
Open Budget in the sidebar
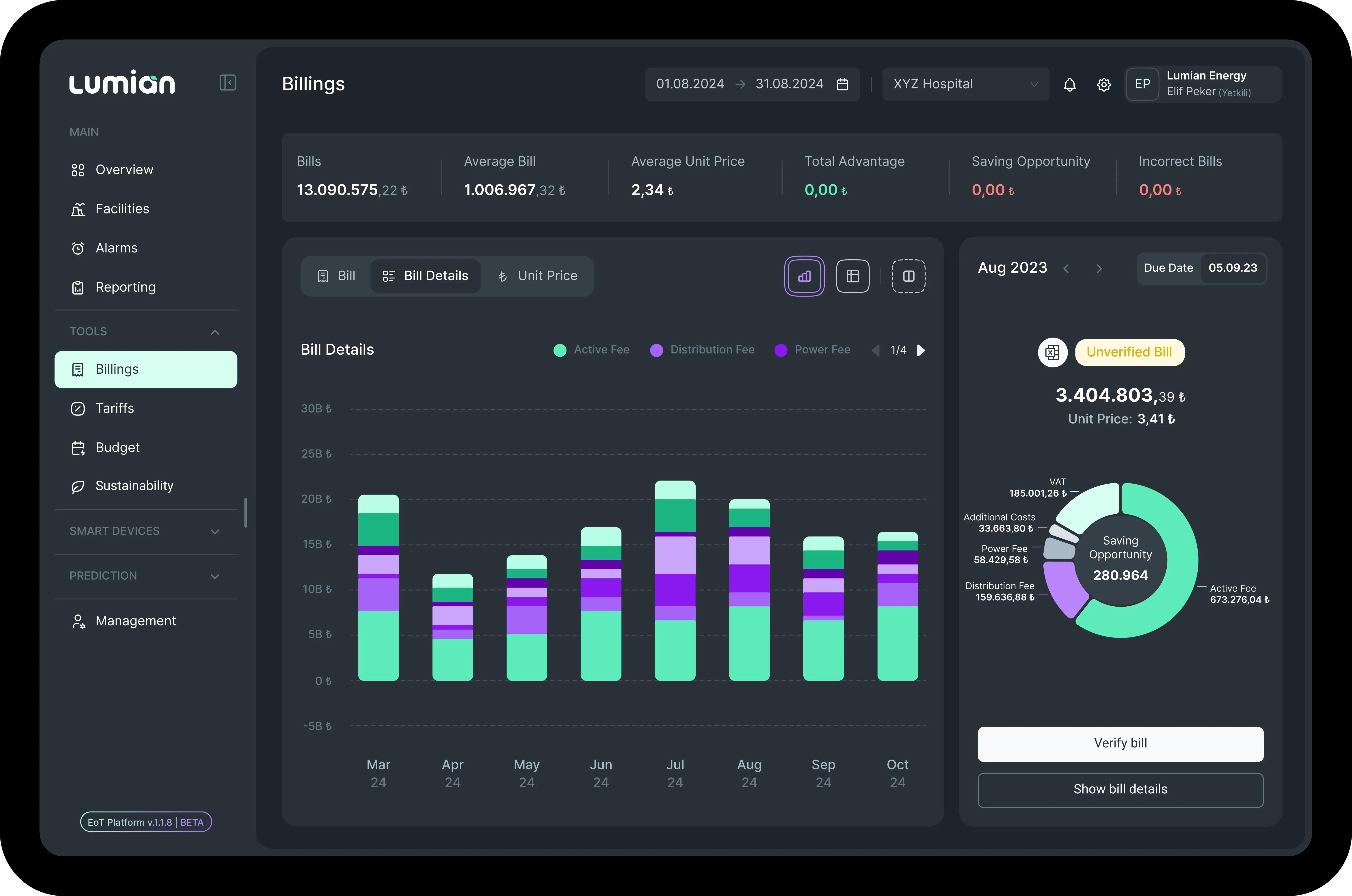[146, 448]
